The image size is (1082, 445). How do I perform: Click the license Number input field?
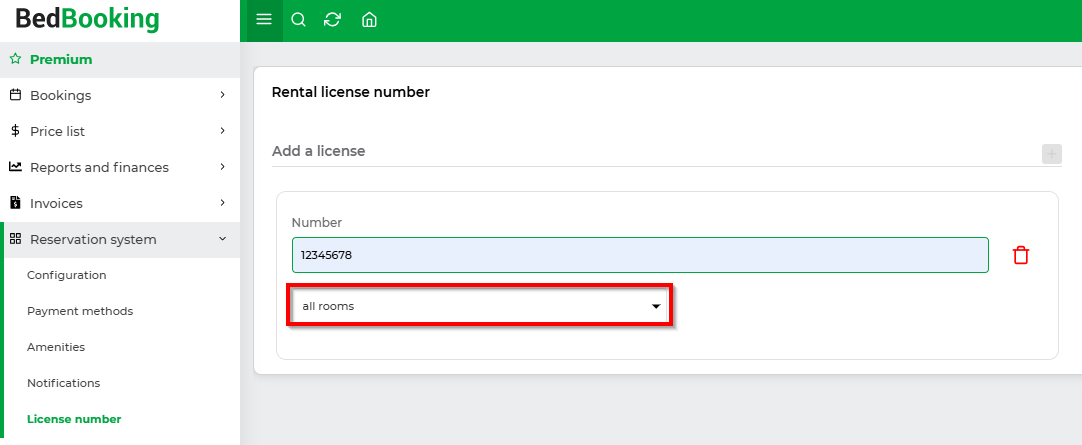(640, 255)
